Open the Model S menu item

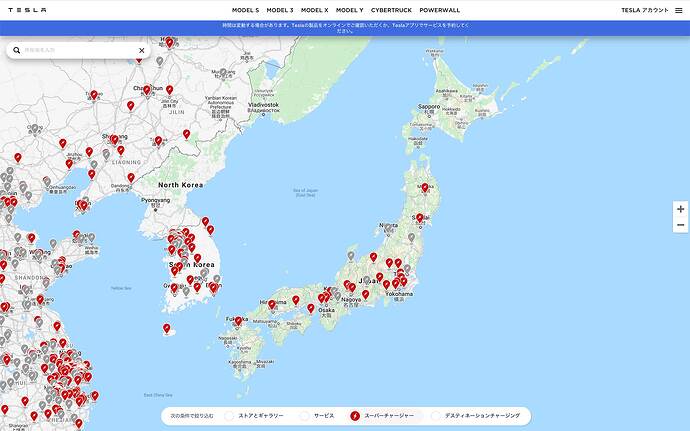pos(245,10)
